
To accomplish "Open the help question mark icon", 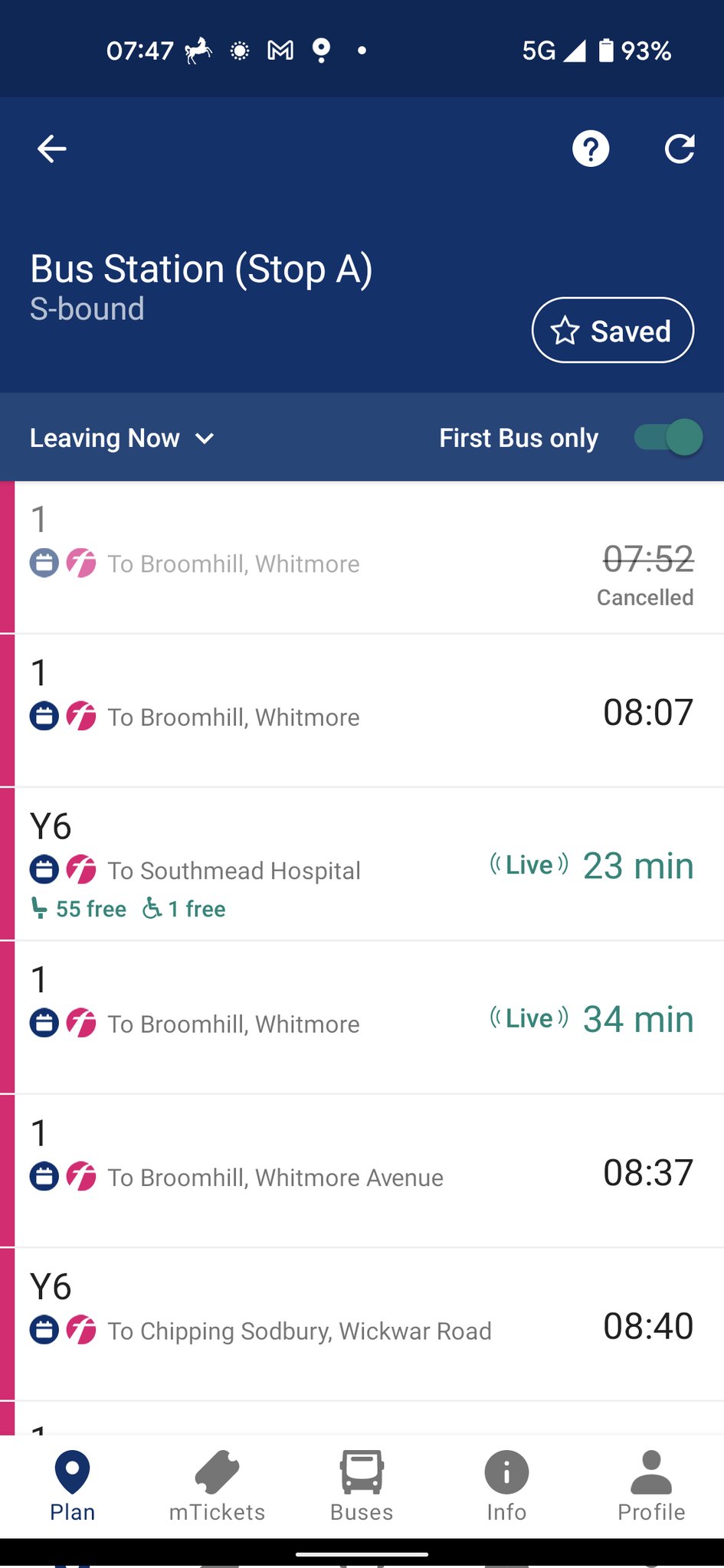I will [591, 149].
